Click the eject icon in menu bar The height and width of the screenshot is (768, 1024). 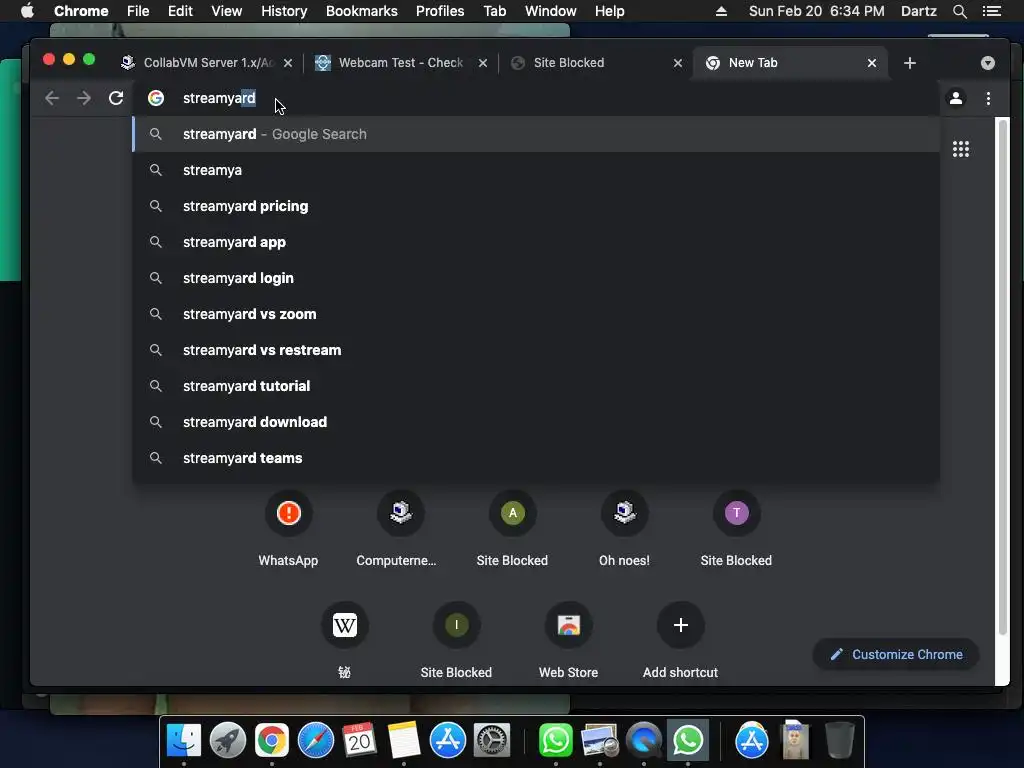(721, 11)
